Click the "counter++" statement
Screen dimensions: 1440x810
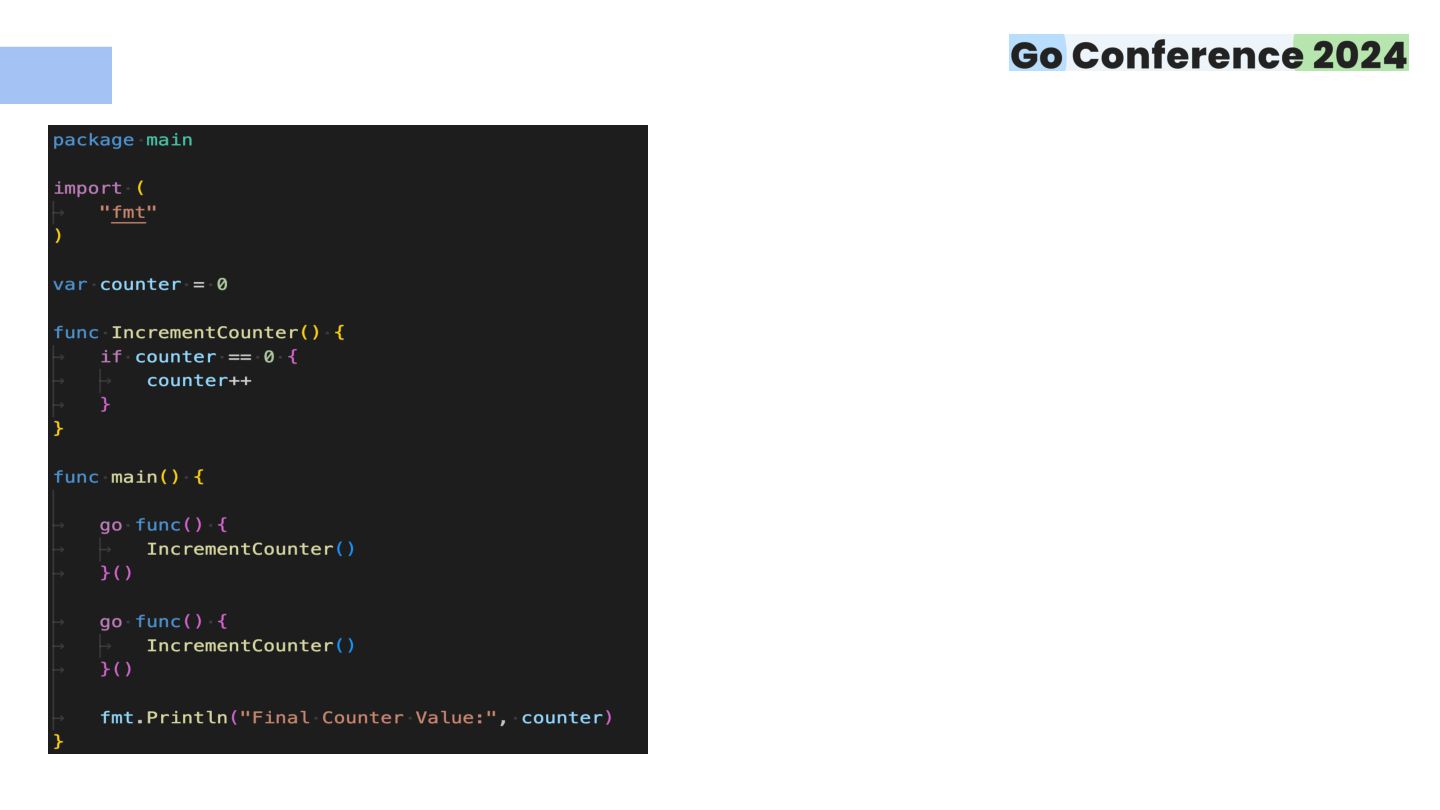tap(199, 380)
